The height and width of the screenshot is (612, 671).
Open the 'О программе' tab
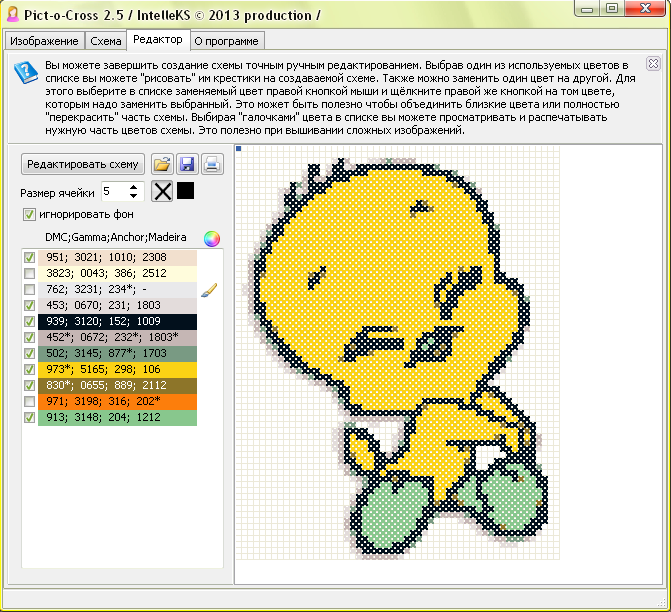[227, 41]
